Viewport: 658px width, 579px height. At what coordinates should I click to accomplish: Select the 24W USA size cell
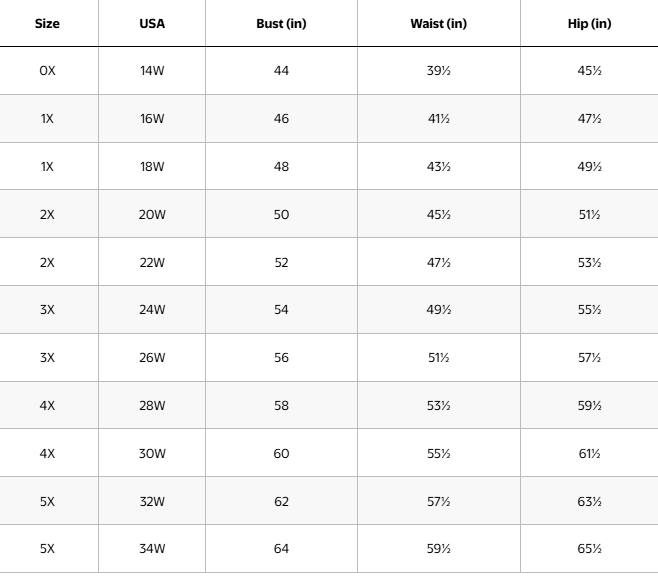point(152,310)
